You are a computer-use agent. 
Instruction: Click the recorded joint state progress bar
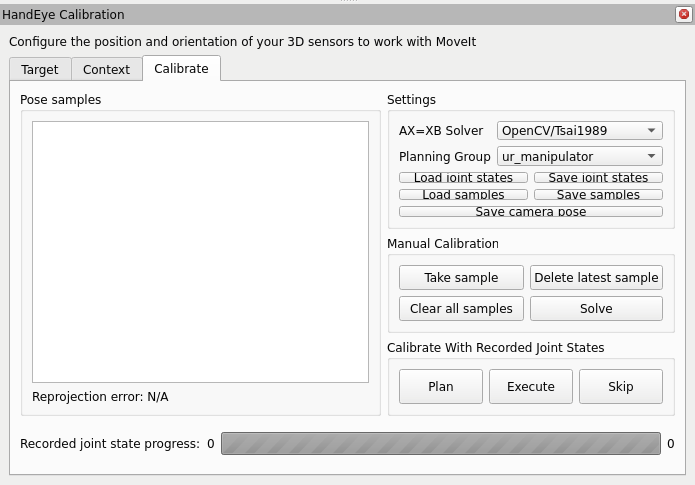point(440,443)
